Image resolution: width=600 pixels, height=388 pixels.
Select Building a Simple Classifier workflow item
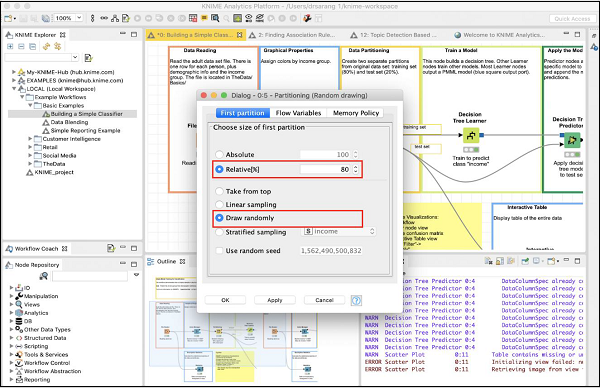86,114
